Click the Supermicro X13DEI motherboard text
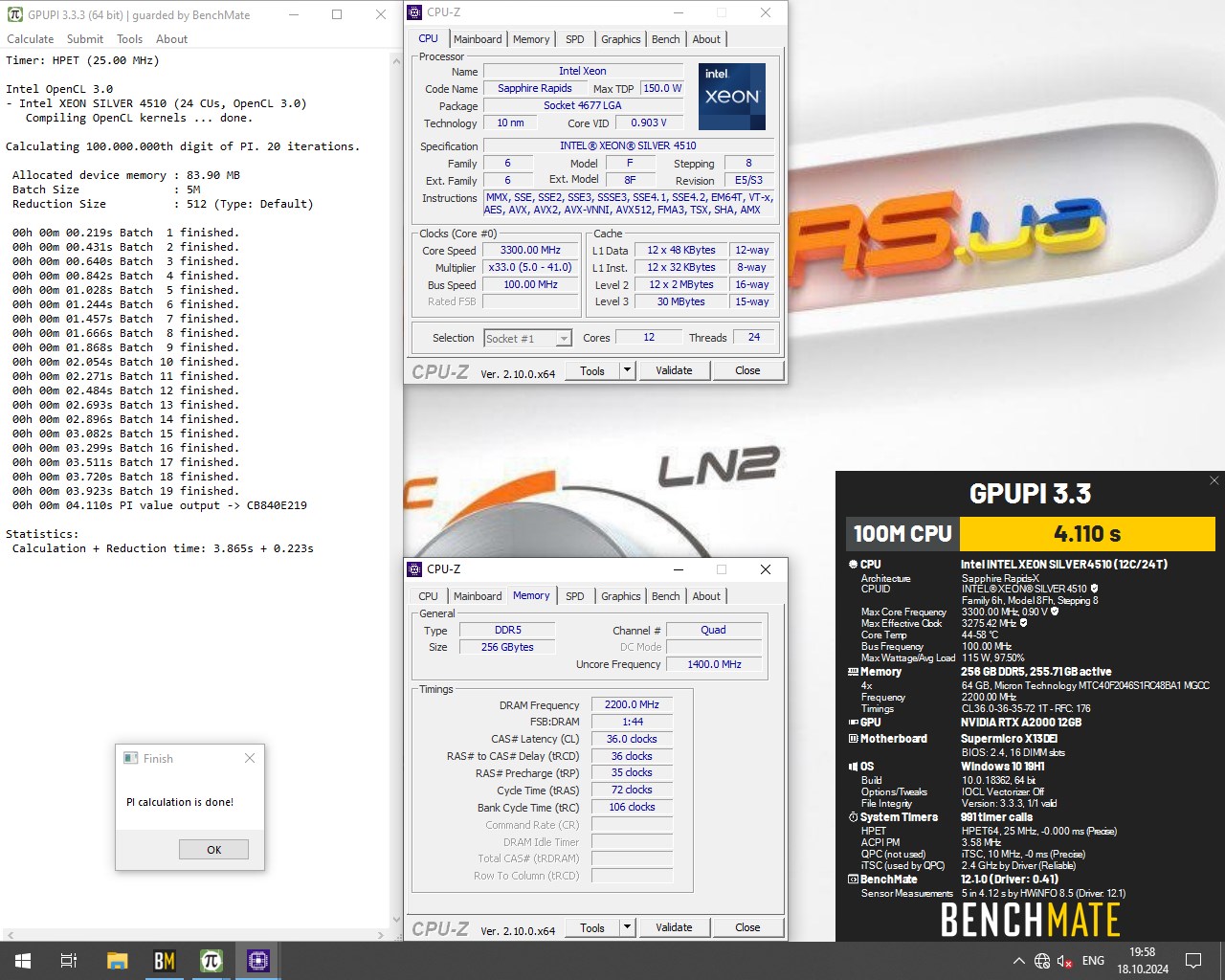The height and width of the screenshot is (980, 1225). (x=1009, y=739)
